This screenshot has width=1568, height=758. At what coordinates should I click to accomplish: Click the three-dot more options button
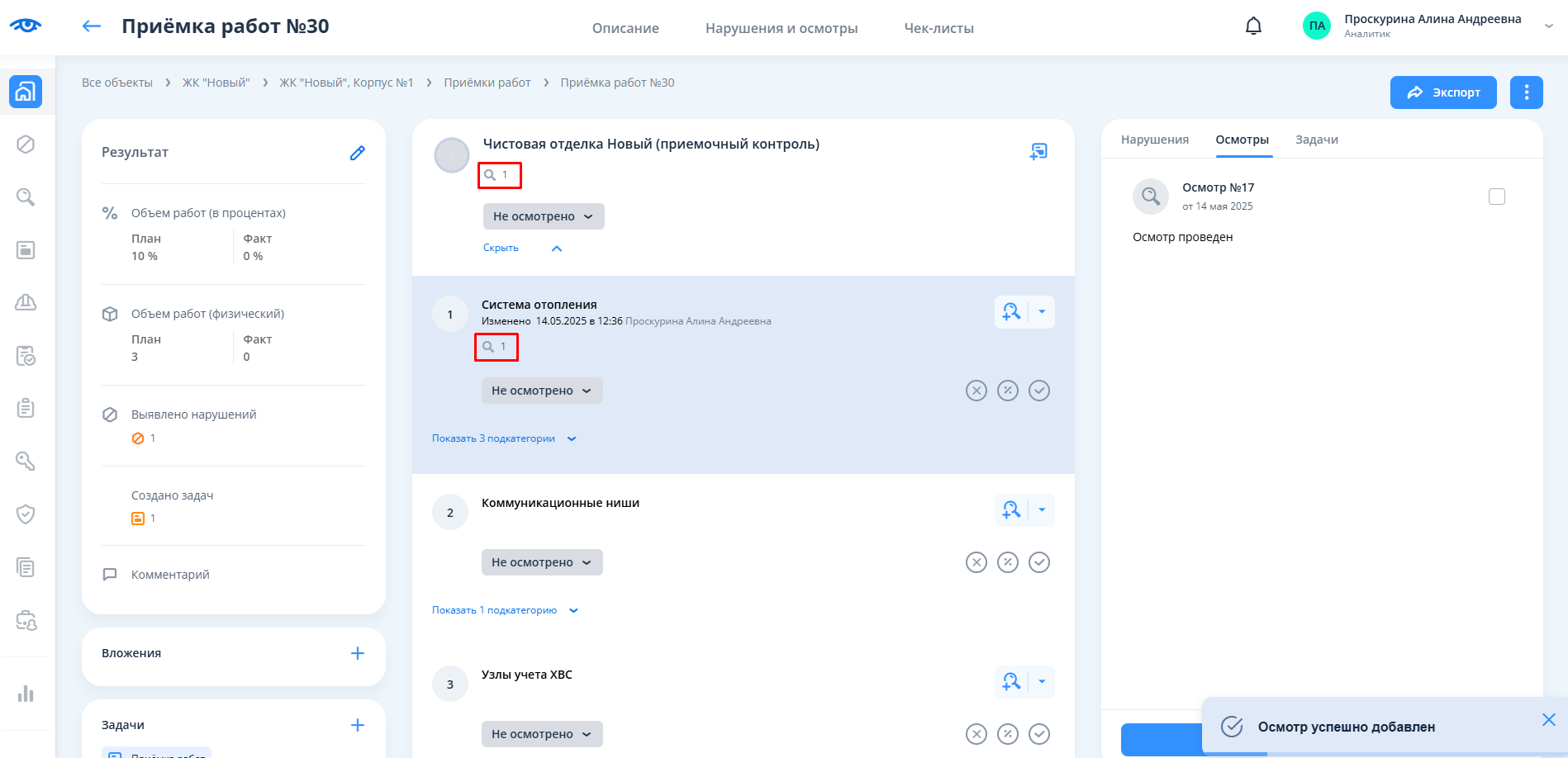(1526, 92)
